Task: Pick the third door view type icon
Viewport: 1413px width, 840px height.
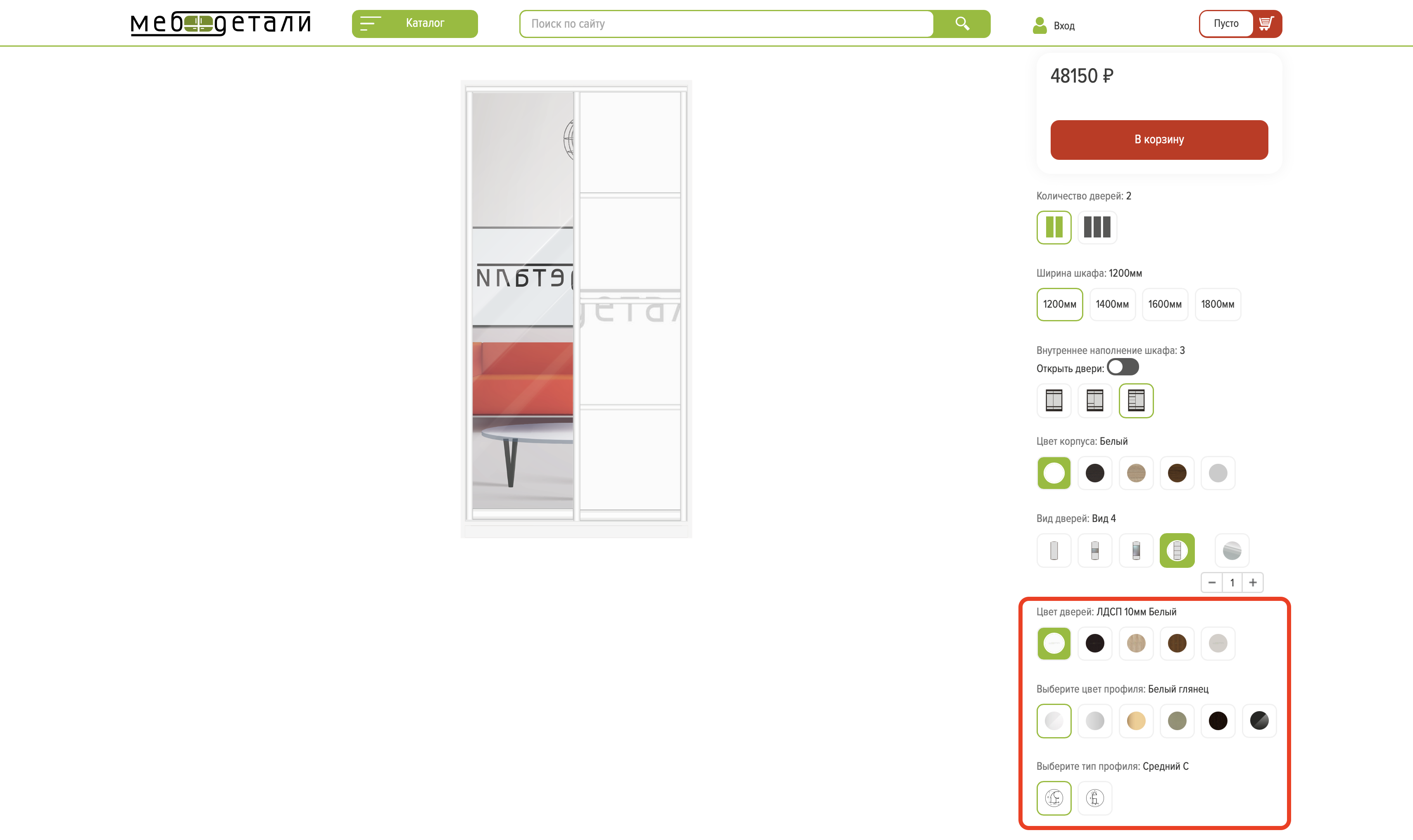Action: 1136,550
